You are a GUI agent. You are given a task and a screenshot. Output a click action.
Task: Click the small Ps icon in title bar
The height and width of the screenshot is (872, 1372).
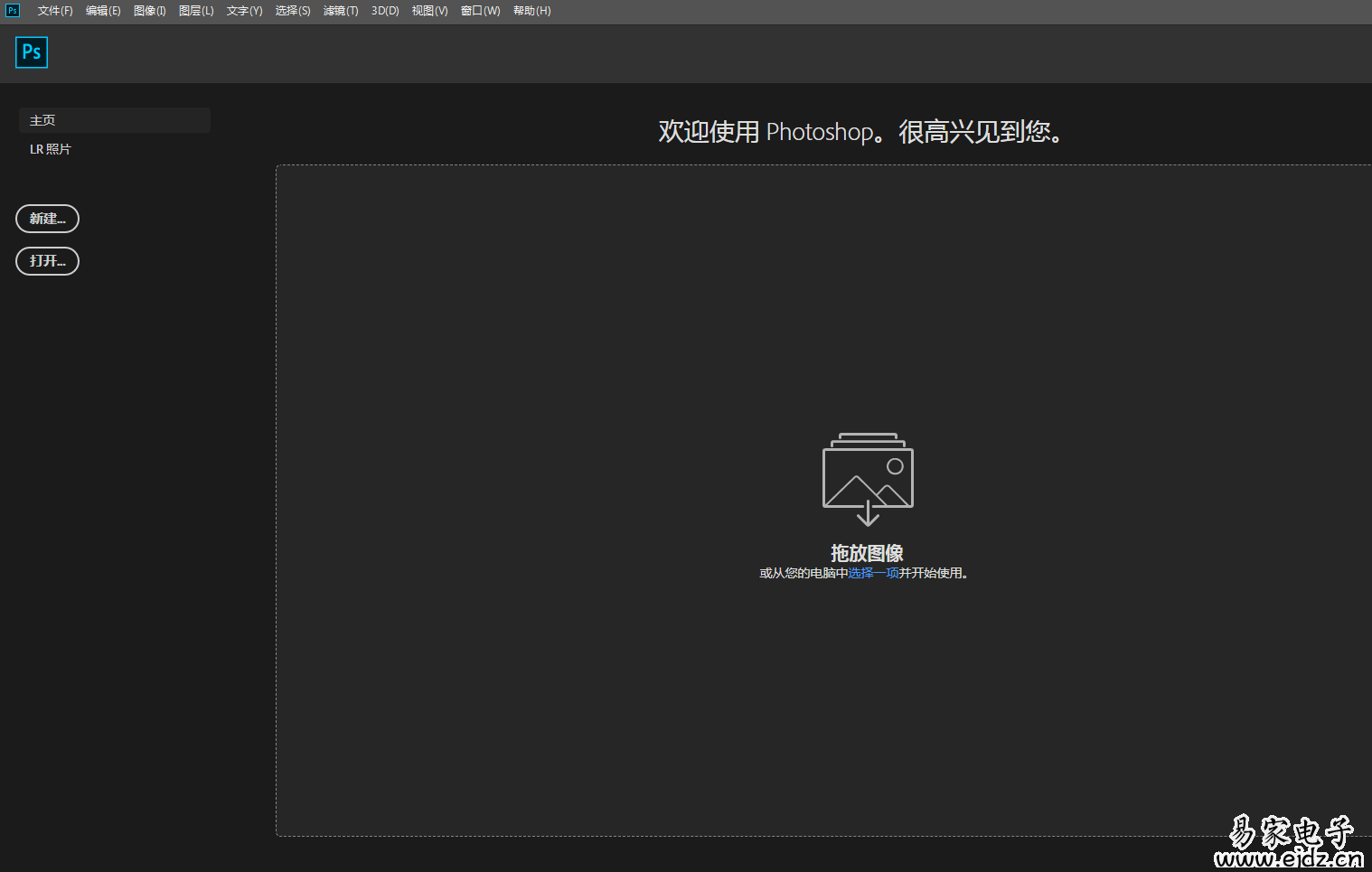[x=13, y=11]
